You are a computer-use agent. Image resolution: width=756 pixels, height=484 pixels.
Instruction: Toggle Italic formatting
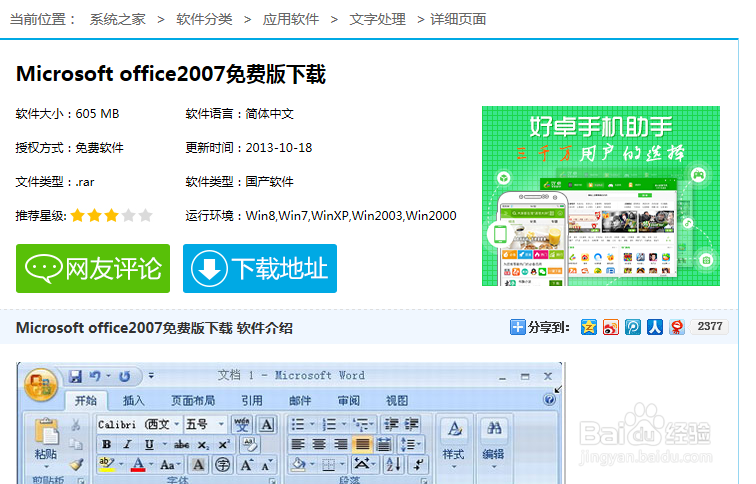(x=127, y=444)
